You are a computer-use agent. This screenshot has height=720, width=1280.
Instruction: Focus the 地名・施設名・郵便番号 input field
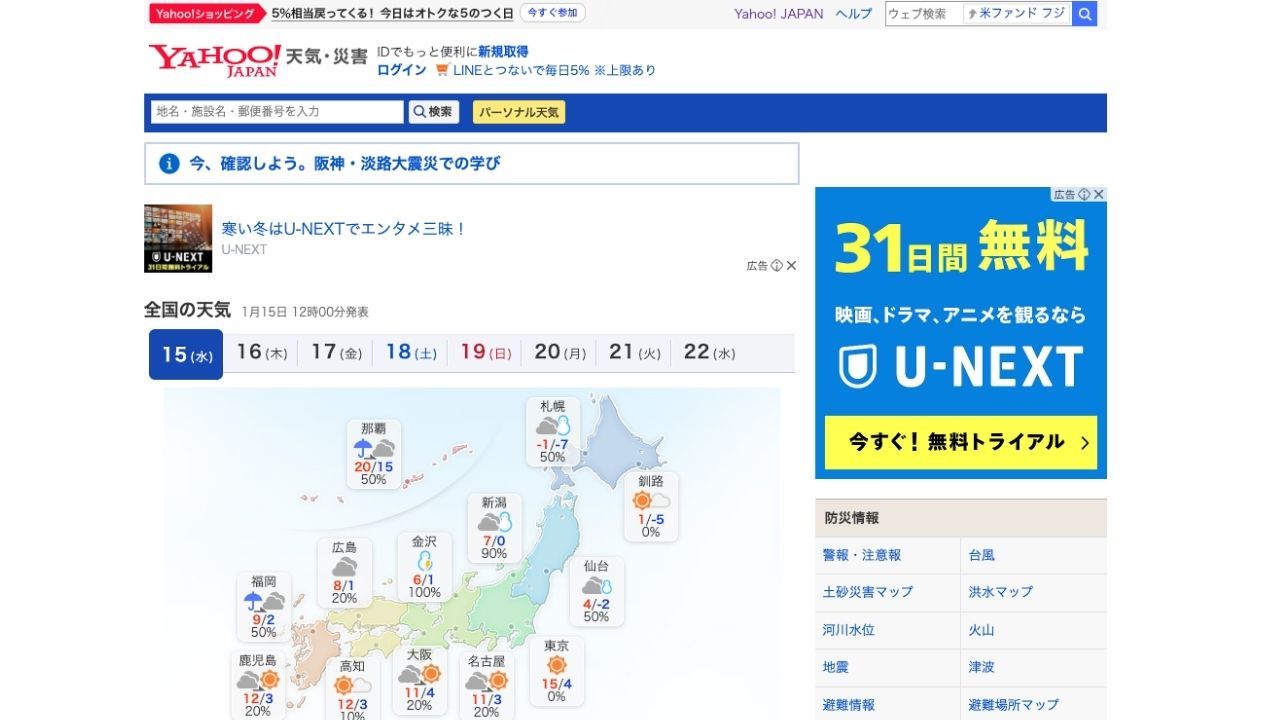pos(277,112)
